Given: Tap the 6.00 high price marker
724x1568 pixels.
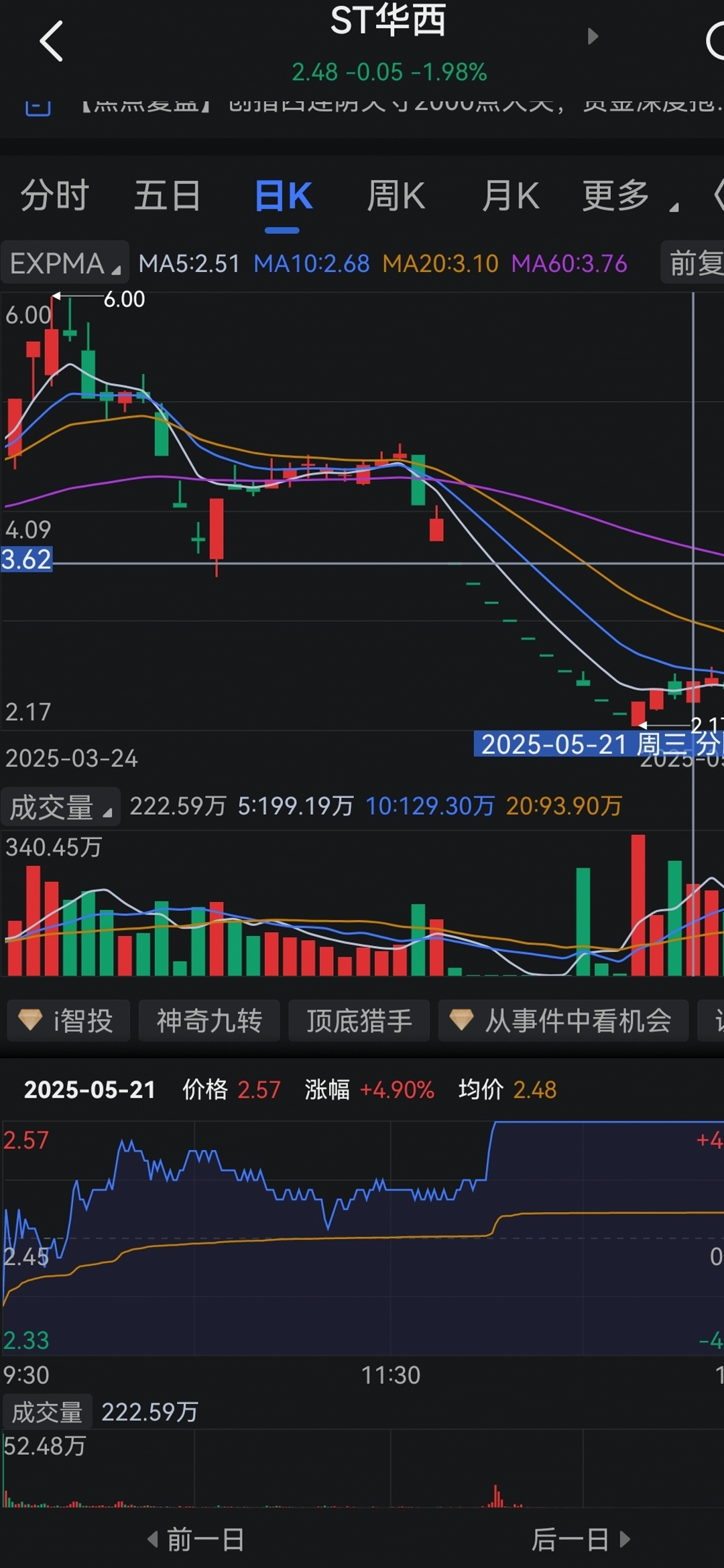Looking at the screenshot, I should 124,299.
